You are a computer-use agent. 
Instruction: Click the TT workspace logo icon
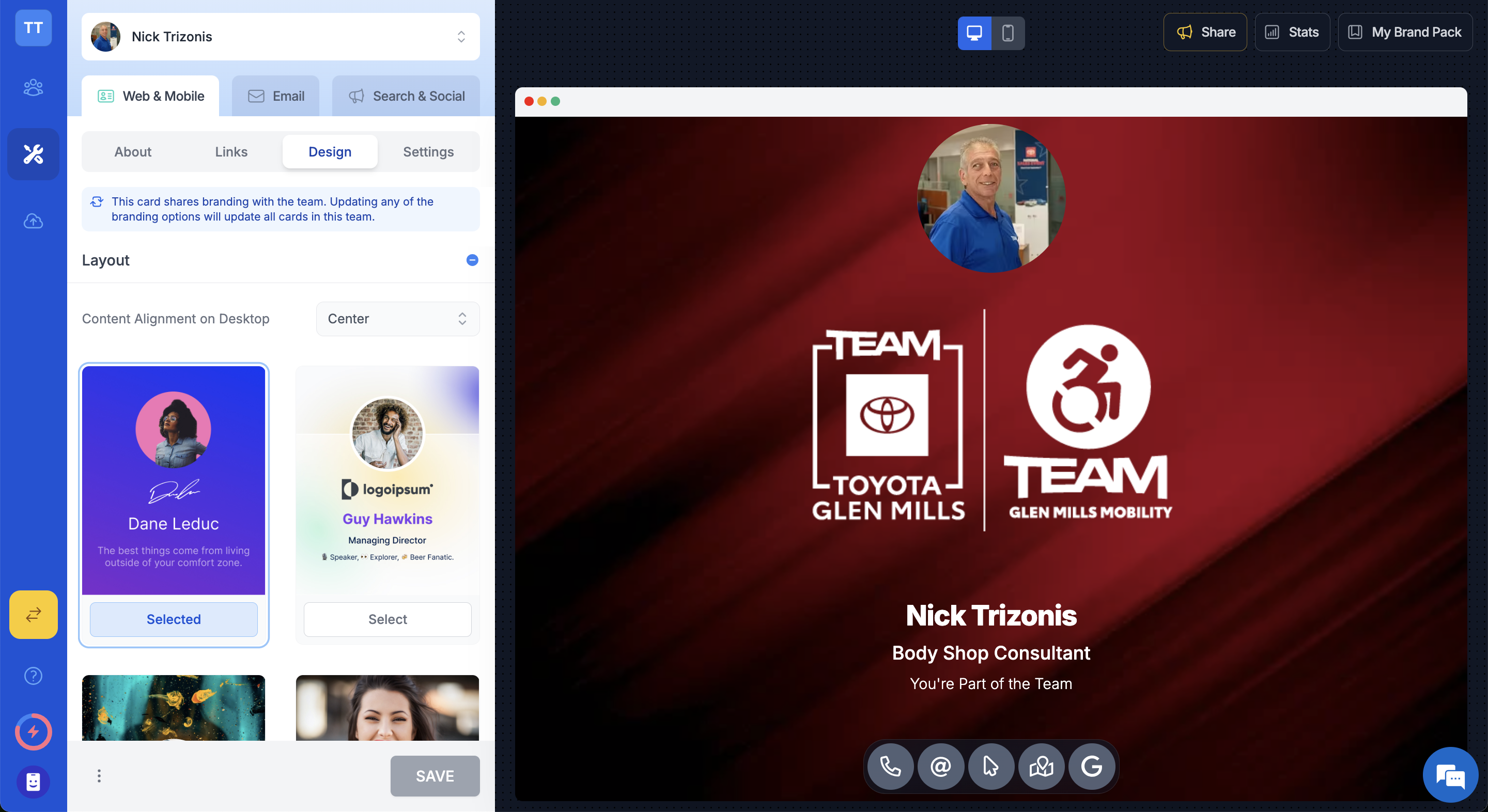[33, 27]
